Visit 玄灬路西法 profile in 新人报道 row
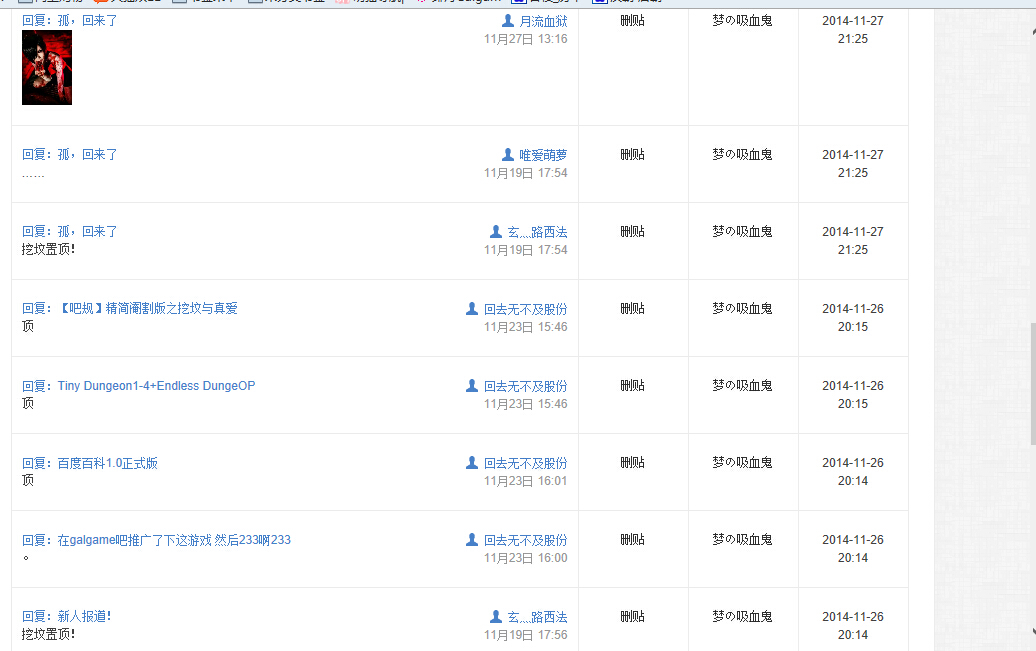1036x651 pixels. click(537, 617)
